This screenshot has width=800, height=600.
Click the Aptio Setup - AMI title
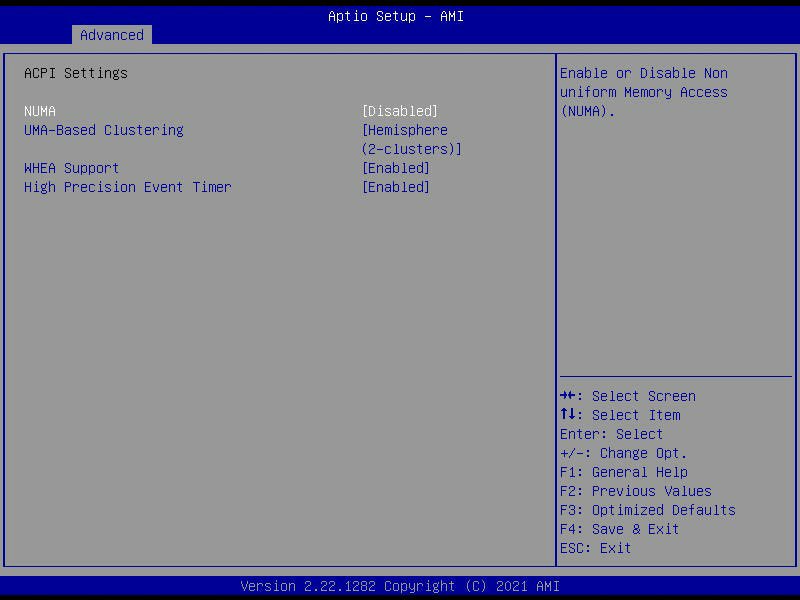396,16
